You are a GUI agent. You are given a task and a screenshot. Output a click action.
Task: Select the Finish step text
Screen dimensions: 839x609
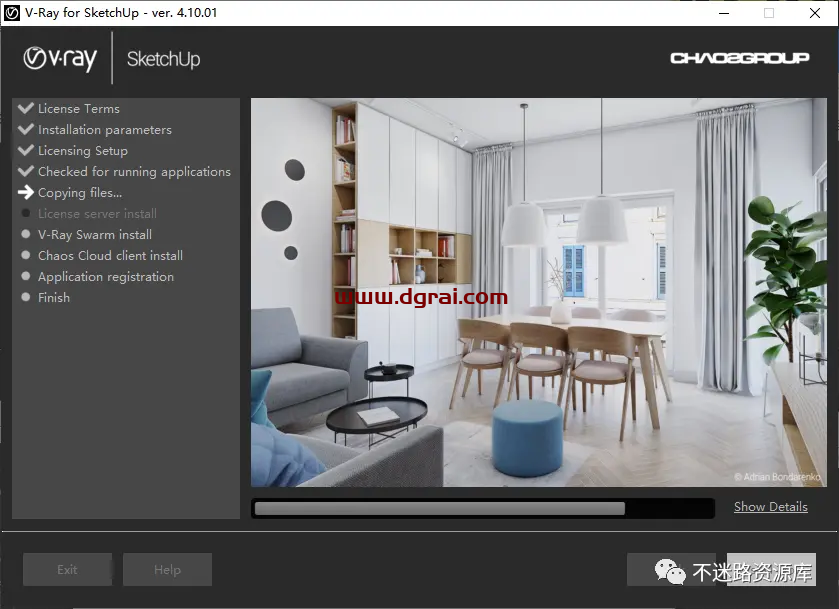(54, 298)
